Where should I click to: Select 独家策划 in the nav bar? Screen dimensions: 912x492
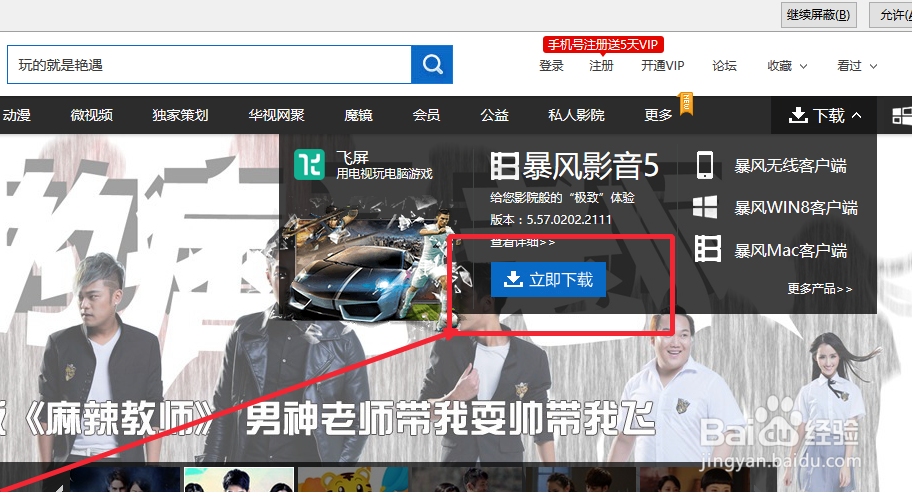(x=180, y=115)
